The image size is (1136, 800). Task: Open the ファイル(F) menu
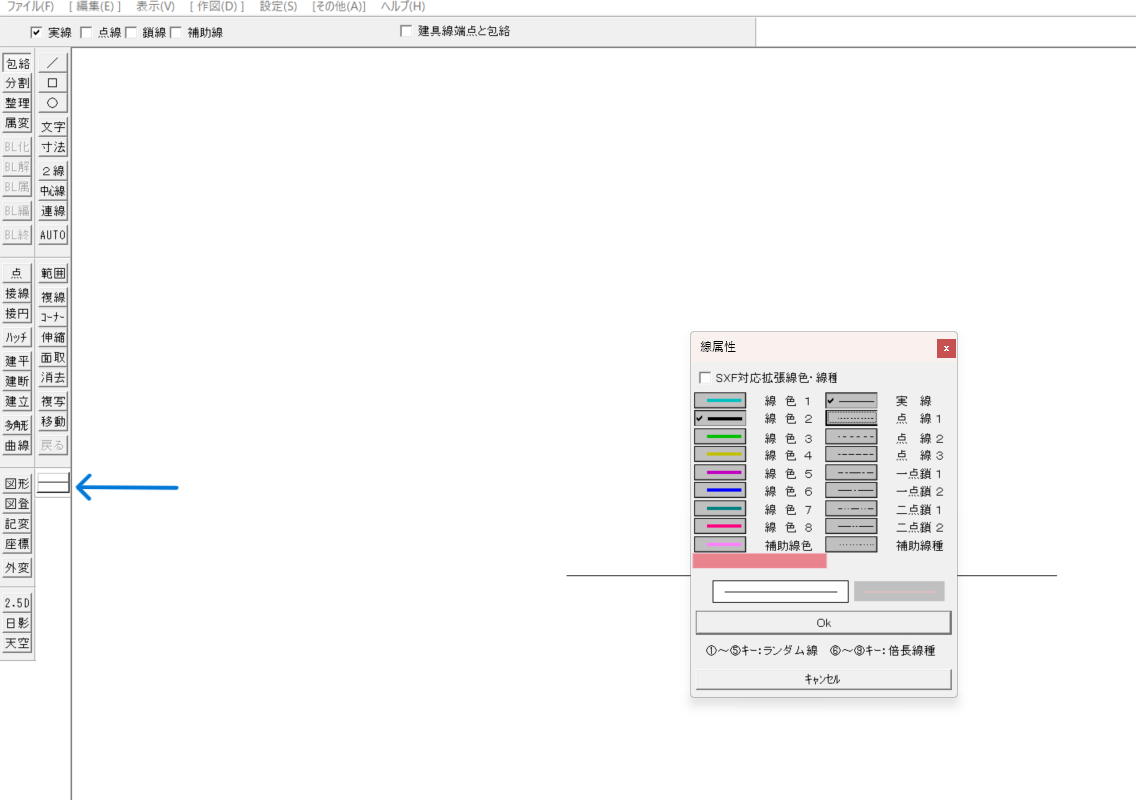pos(30,7)
